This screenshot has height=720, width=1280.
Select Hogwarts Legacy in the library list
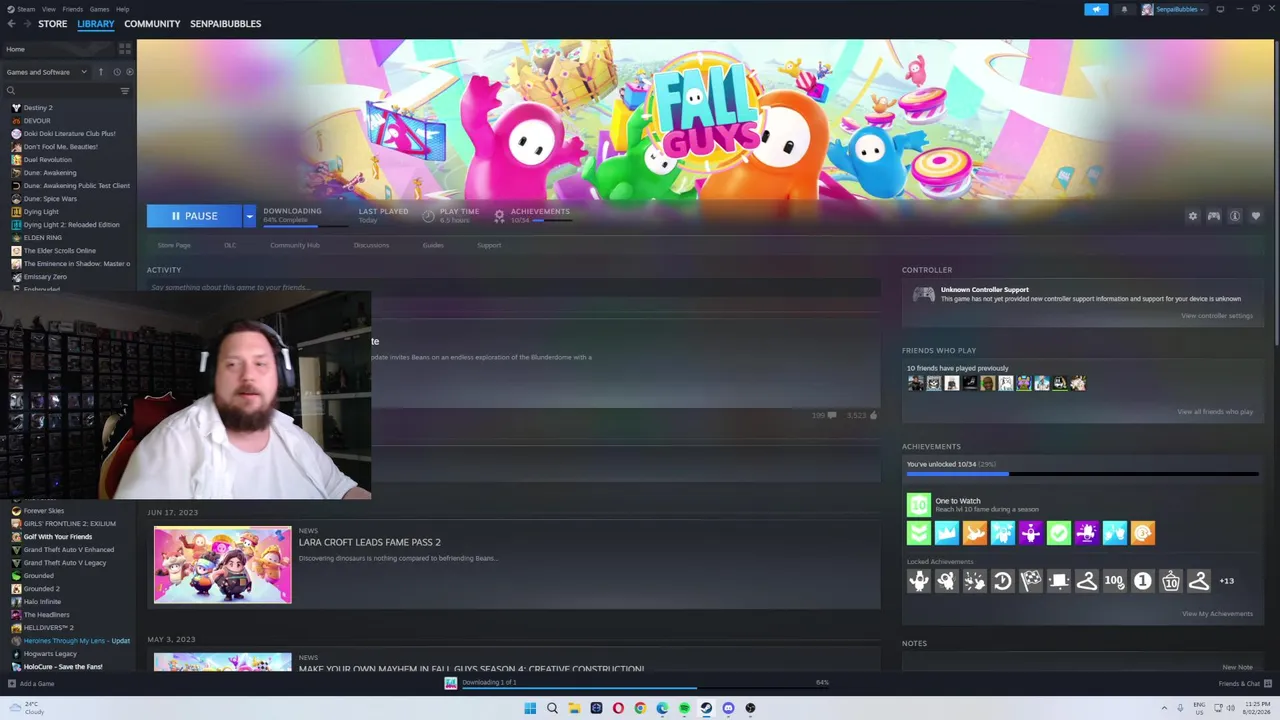pyautogui.click(x=50, y=654)
